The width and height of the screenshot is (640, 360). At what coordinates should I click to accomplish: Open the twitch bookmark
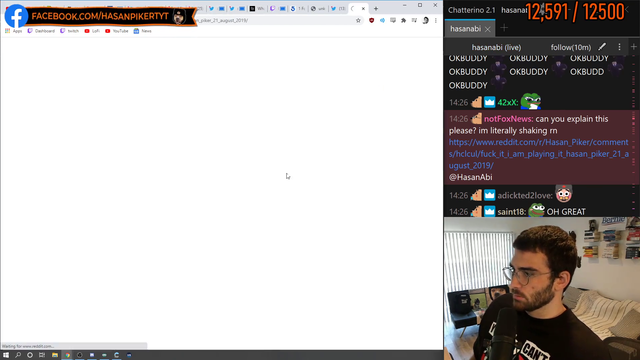point(69,31)
